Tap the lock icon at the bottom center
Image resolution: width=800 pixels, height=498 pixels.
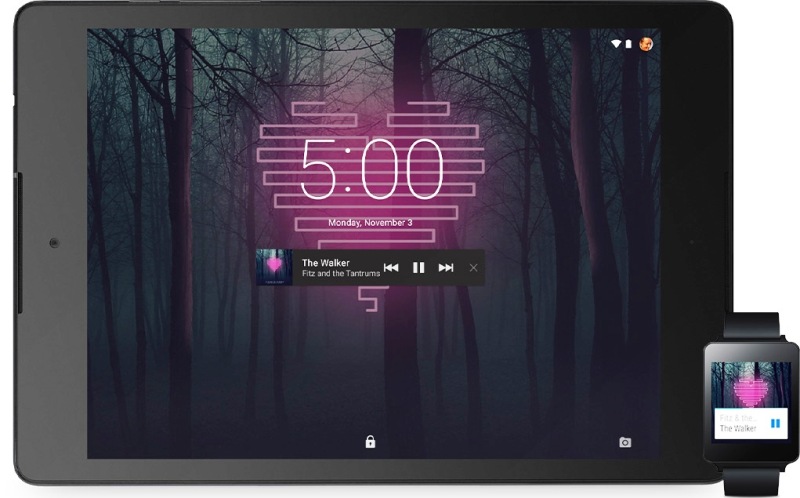[370, 441]
